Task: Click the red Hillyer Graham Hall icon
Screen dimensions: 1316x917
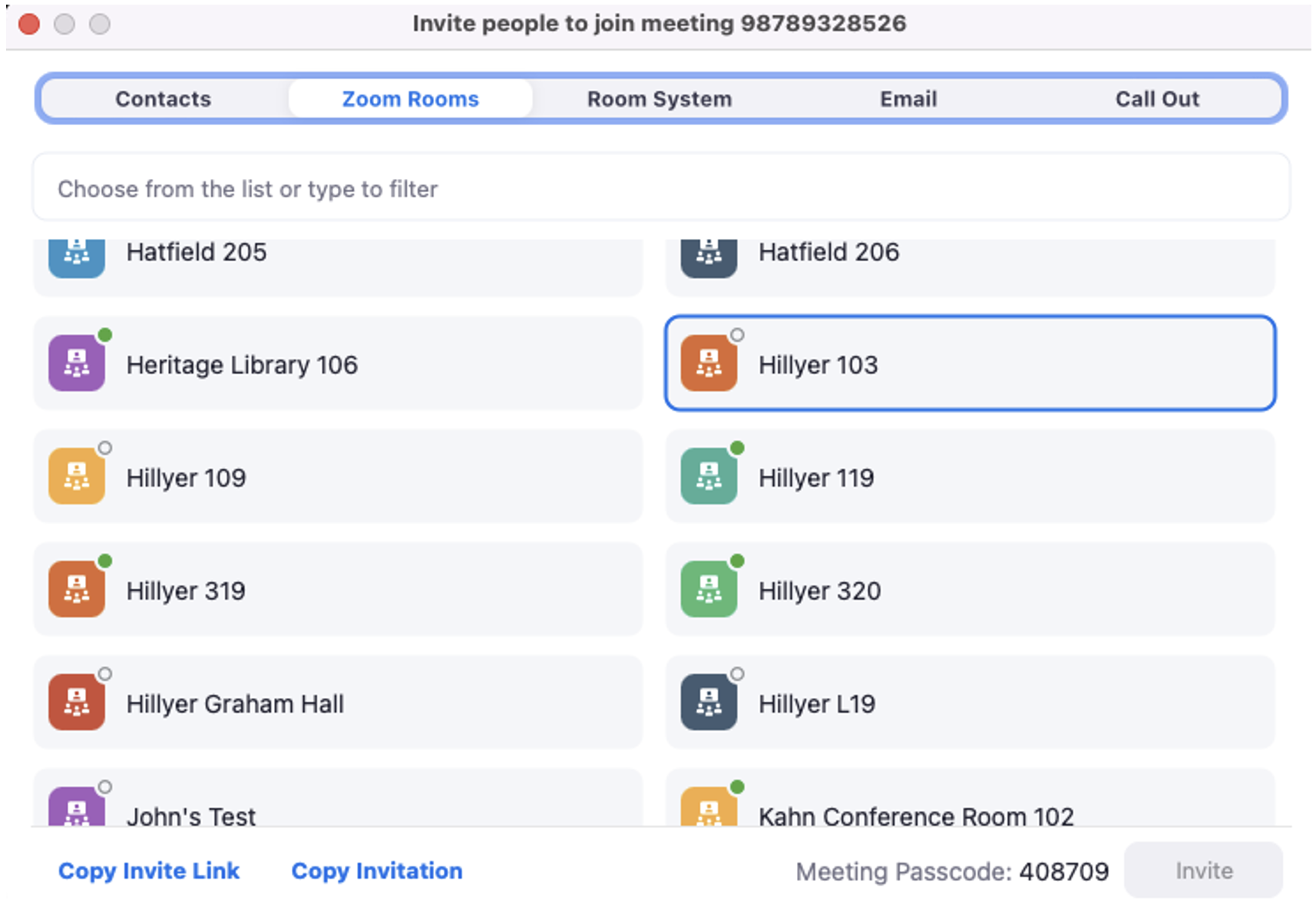Action: click(x=77, y=702)
